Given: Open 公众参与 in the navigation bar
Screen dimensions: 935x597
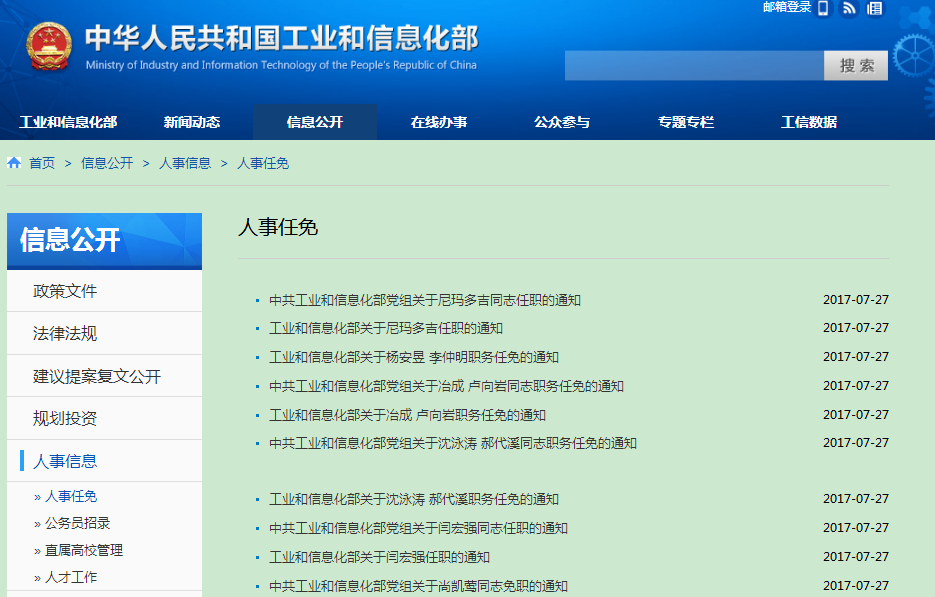Looking at the screenshot, I should click(x=562, y=122).
